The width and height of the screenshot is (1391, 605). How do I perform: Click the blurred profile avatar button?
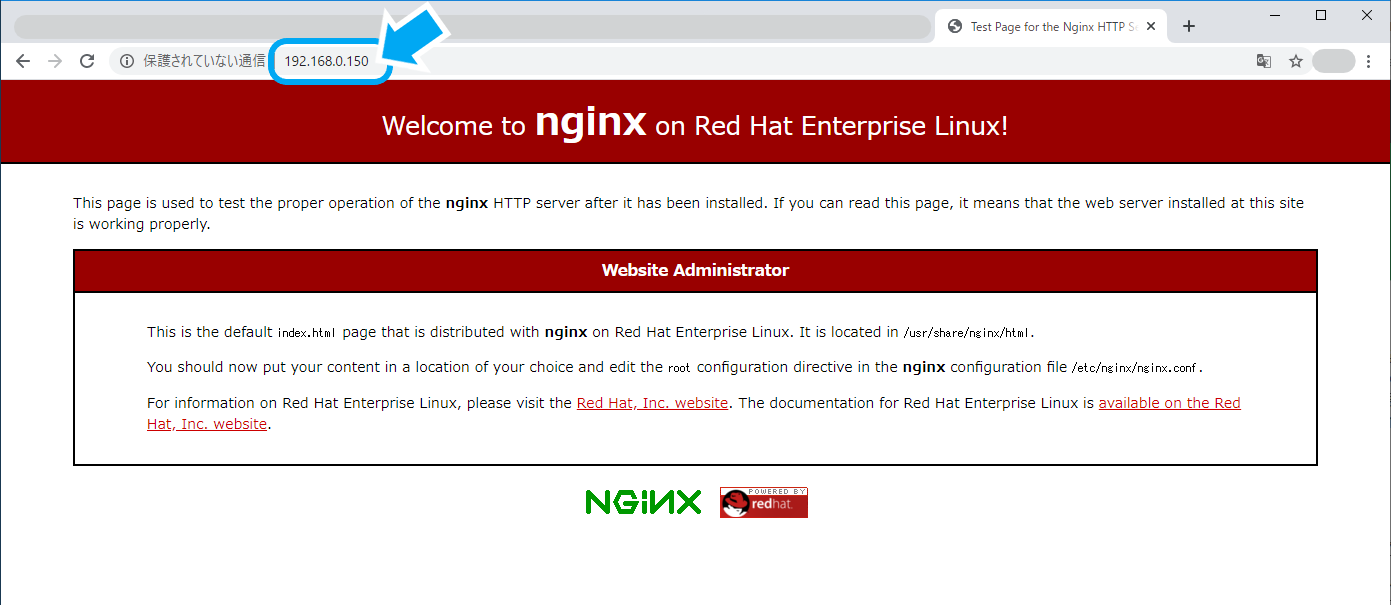click(x=1333, y=61)
